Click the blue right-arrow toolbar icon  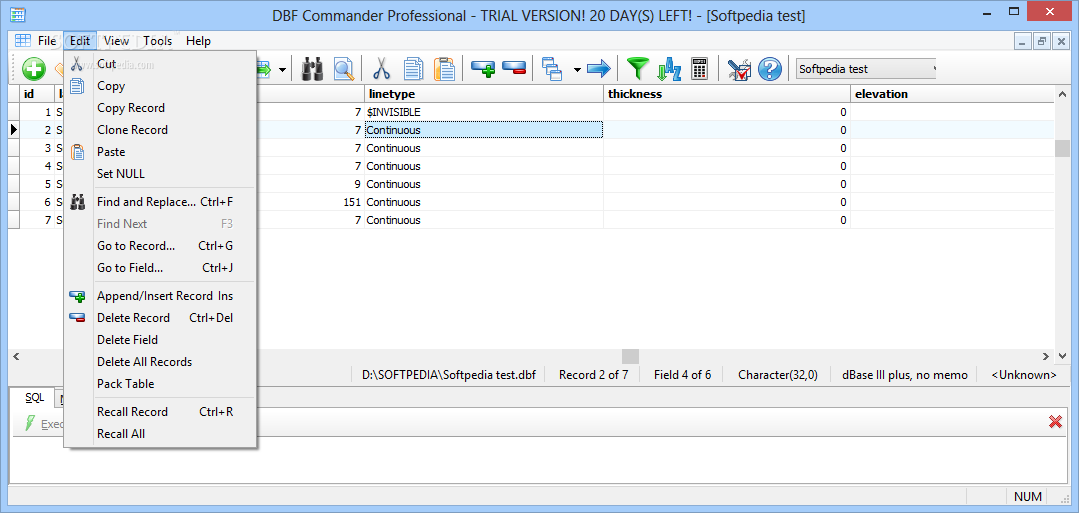599,69
